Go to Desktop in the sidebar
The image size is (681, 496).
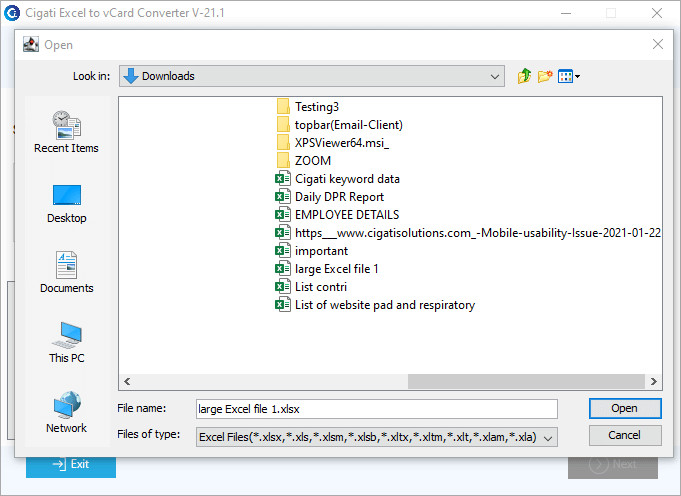(x=66, y=204)
